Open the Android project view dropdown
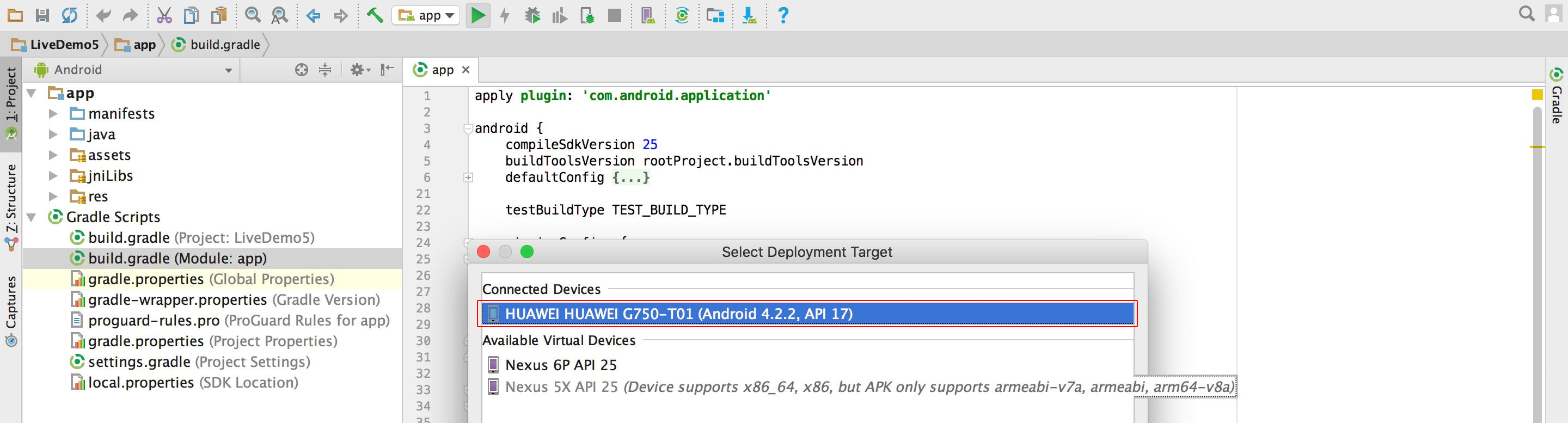 tap(228, 71)
